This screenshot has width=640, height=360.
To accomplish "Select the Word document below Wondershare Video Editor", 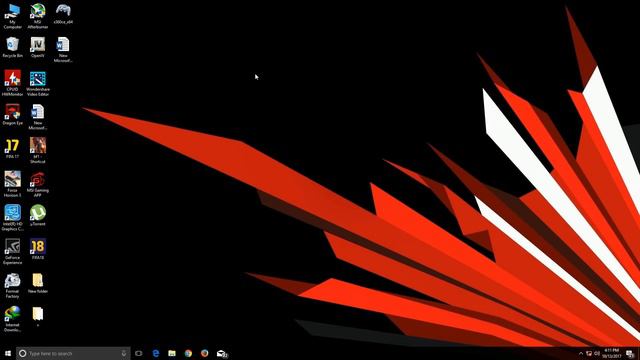I will pyautogui.click(x=38, y=117).
